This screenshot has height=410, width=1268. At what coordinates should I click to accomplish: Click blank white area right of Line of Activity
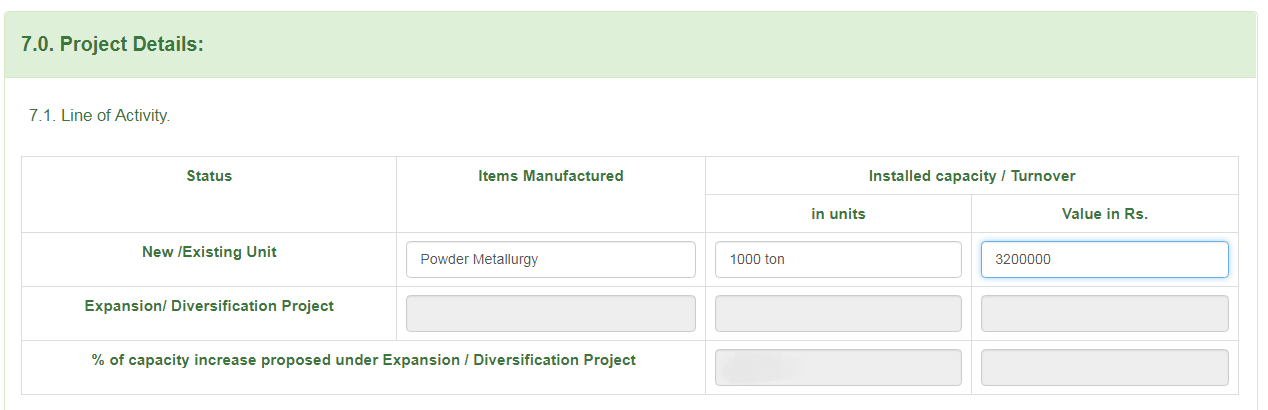click(x=700, y=116)
